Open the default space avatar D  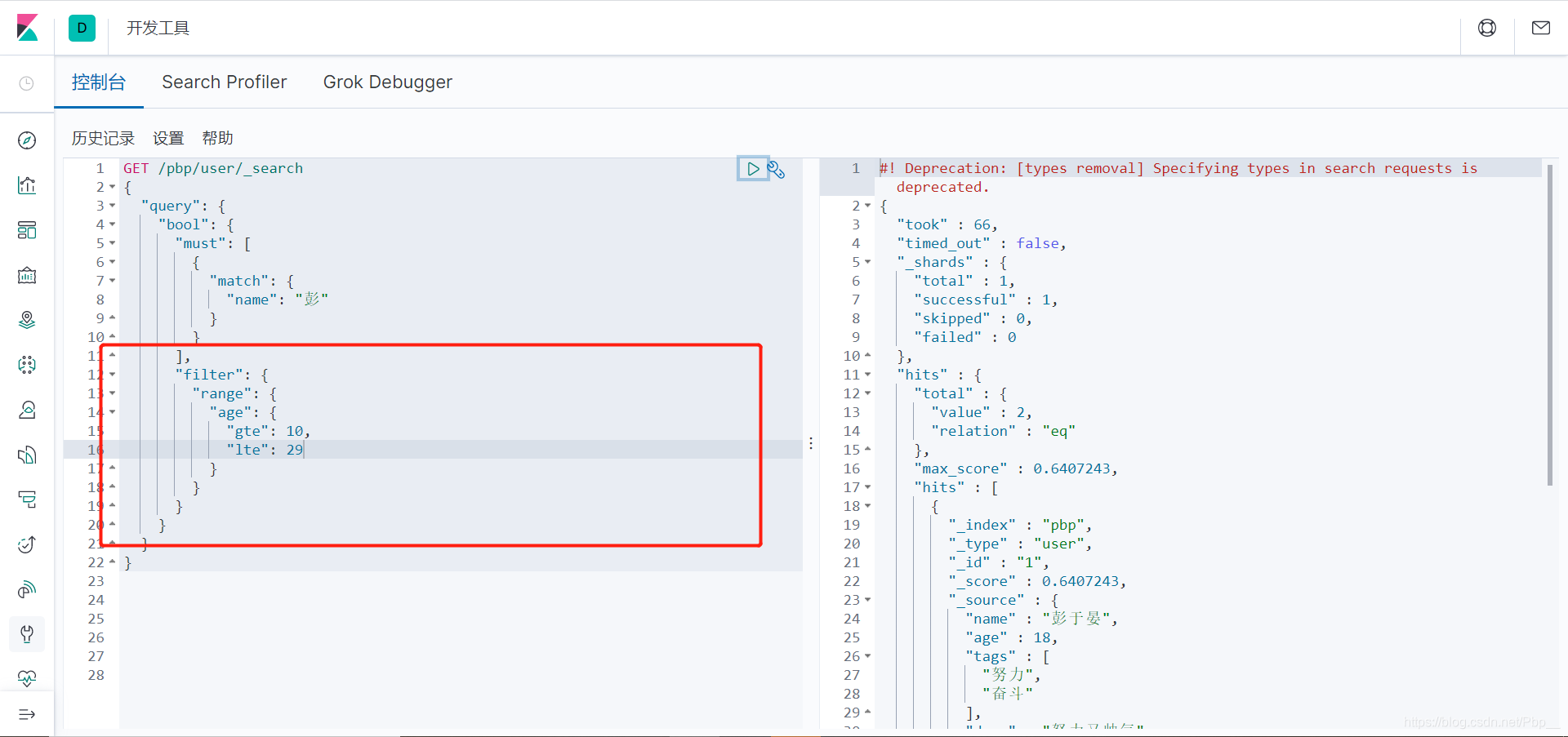click(82, 28)
